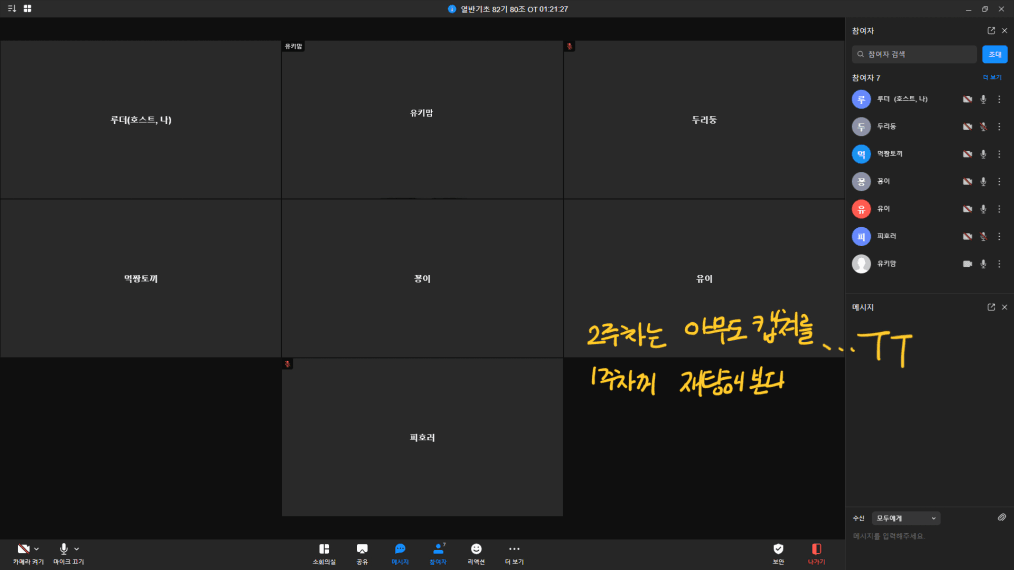Viewport: 1014px width, 570px height.
Task: Open the reactions (리액션) smiley icon
Action: 476,549
